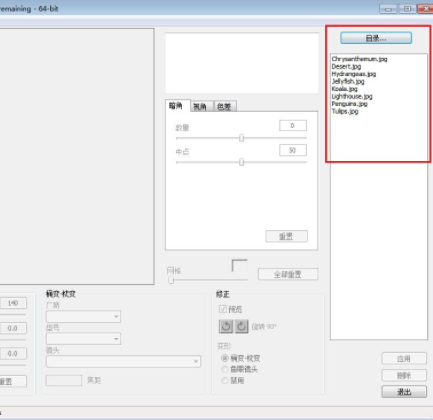The height and width of the screenshot is (420, 433).
Task: Select Desert.jpg in file list
Action: click(346, 66)
